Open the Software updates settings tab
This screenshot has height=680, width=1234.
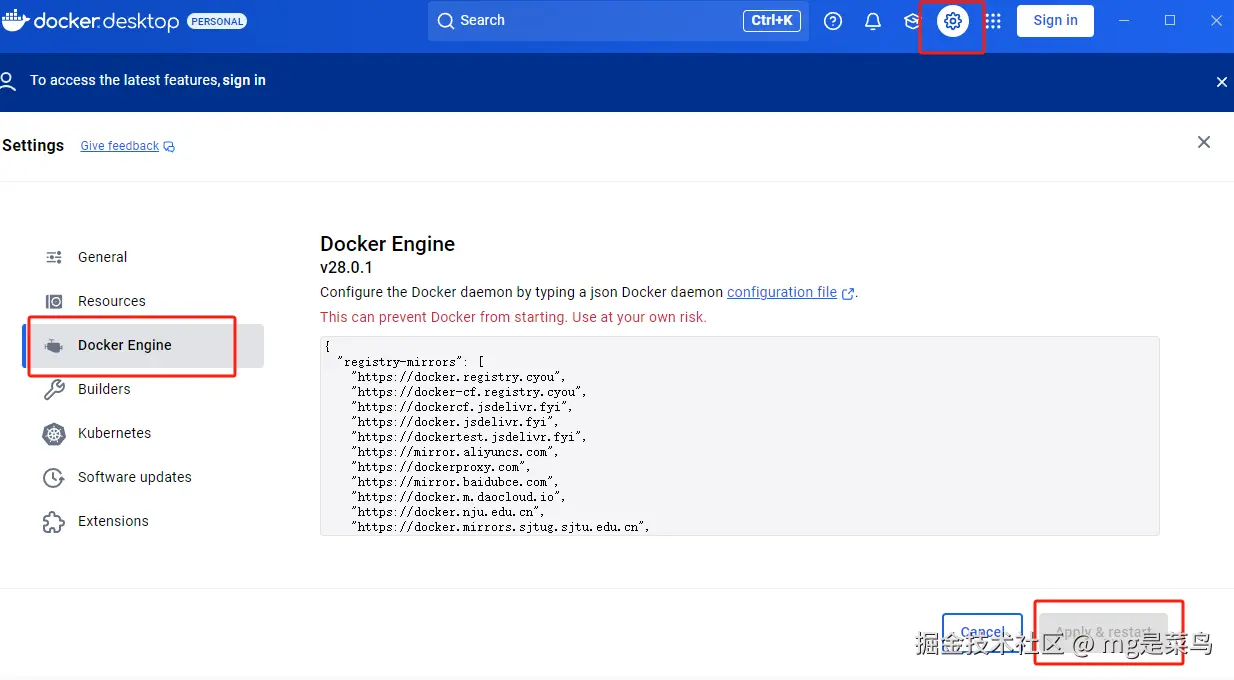pos(143,477)
